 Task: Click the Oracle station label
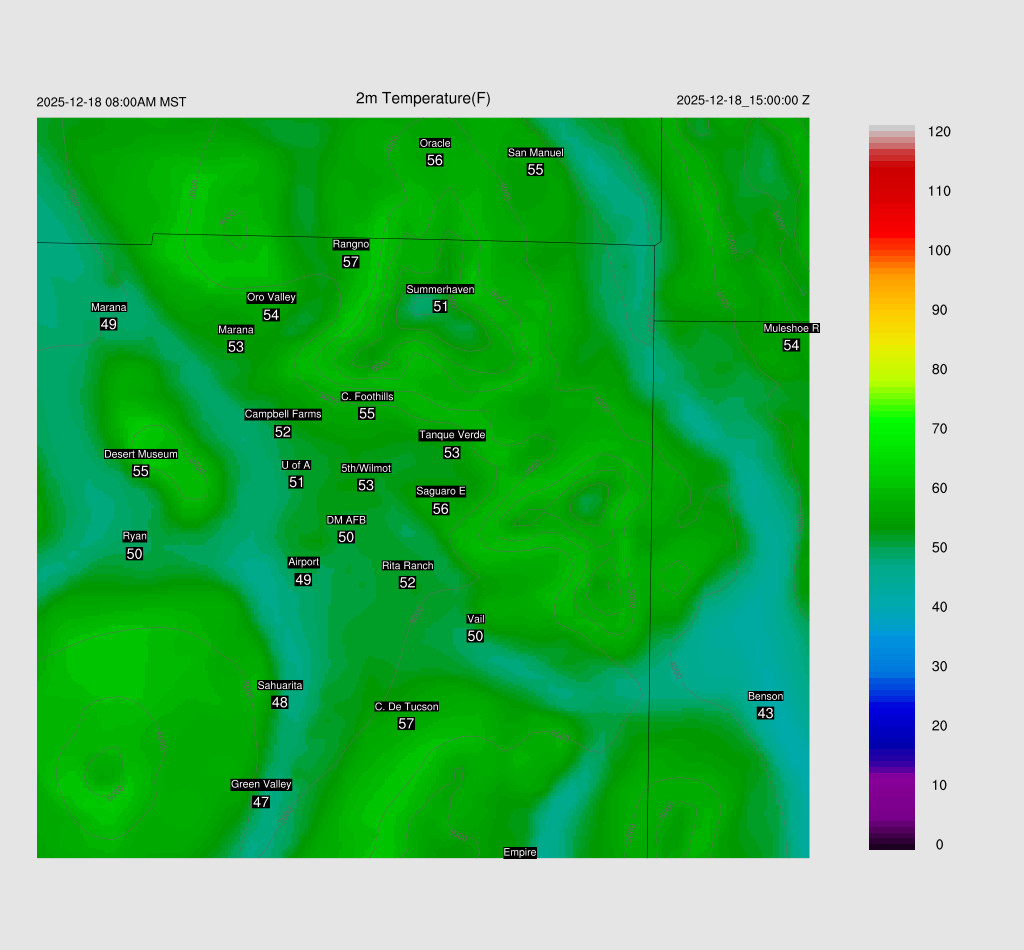pos(435,143)
